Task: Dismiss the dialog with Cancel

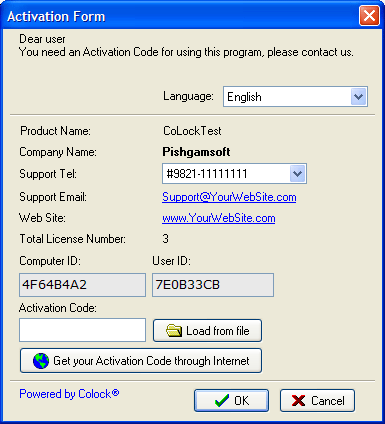Action: tap(317, 401)
